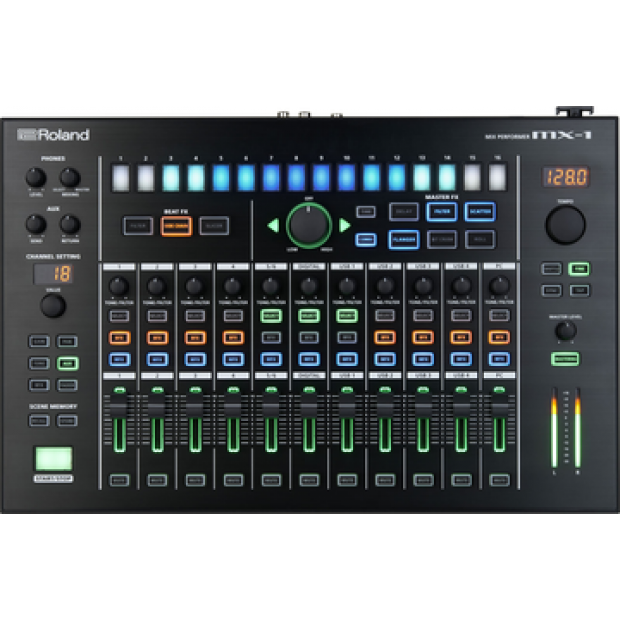Tap step pad 12 in top row
Viewport: 620px width, 620px height.
[397, 178]
